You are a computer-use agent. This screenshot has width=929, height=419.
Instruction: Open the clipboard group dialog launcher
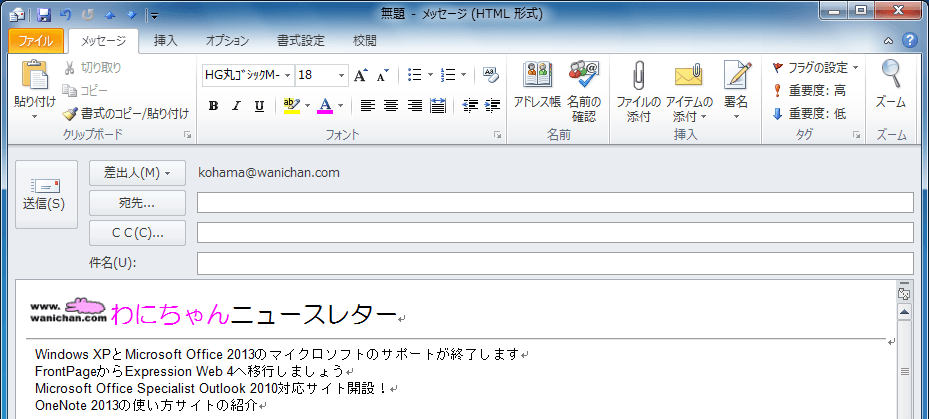point(188,136)
